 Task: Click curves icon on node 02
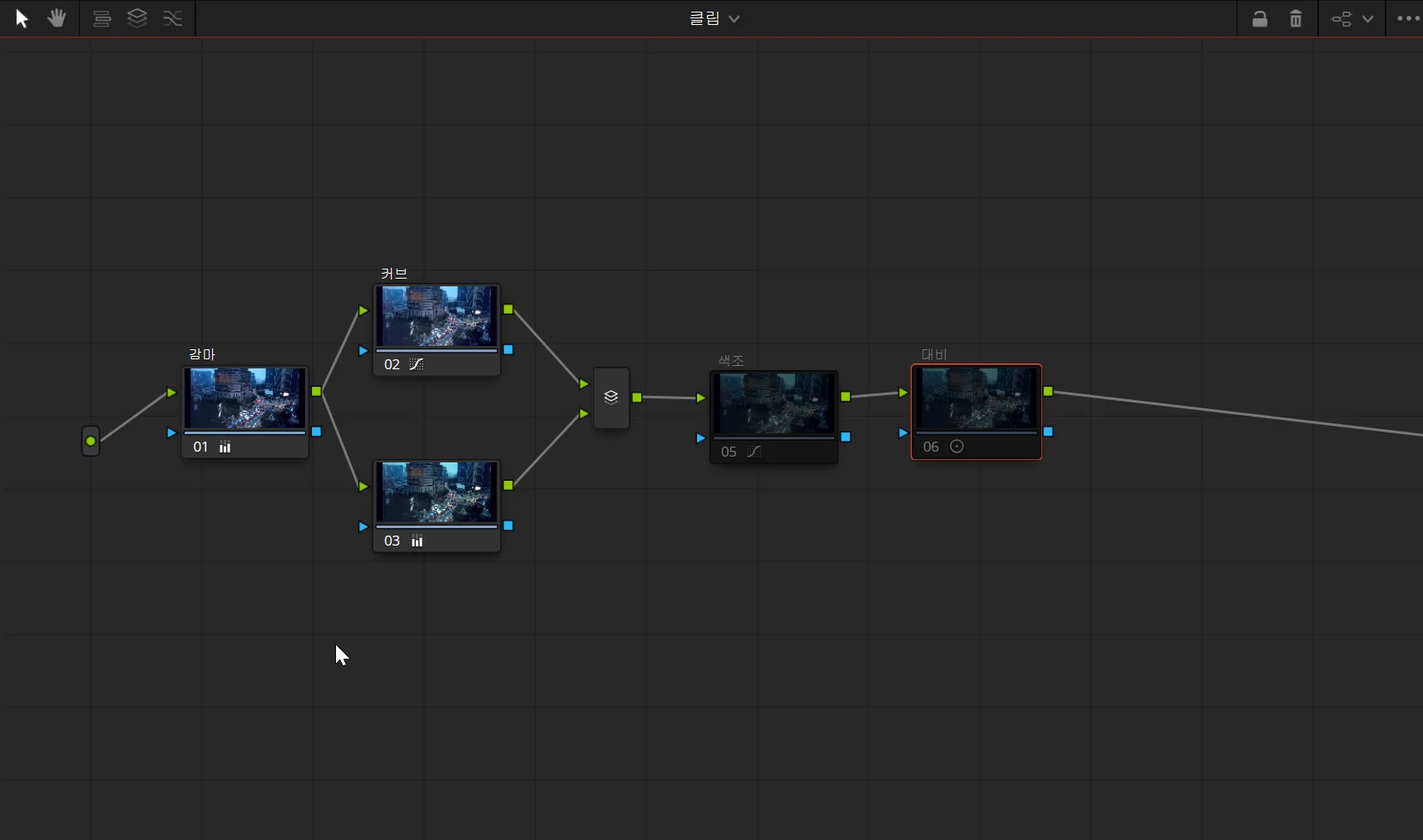pos(417,364)
